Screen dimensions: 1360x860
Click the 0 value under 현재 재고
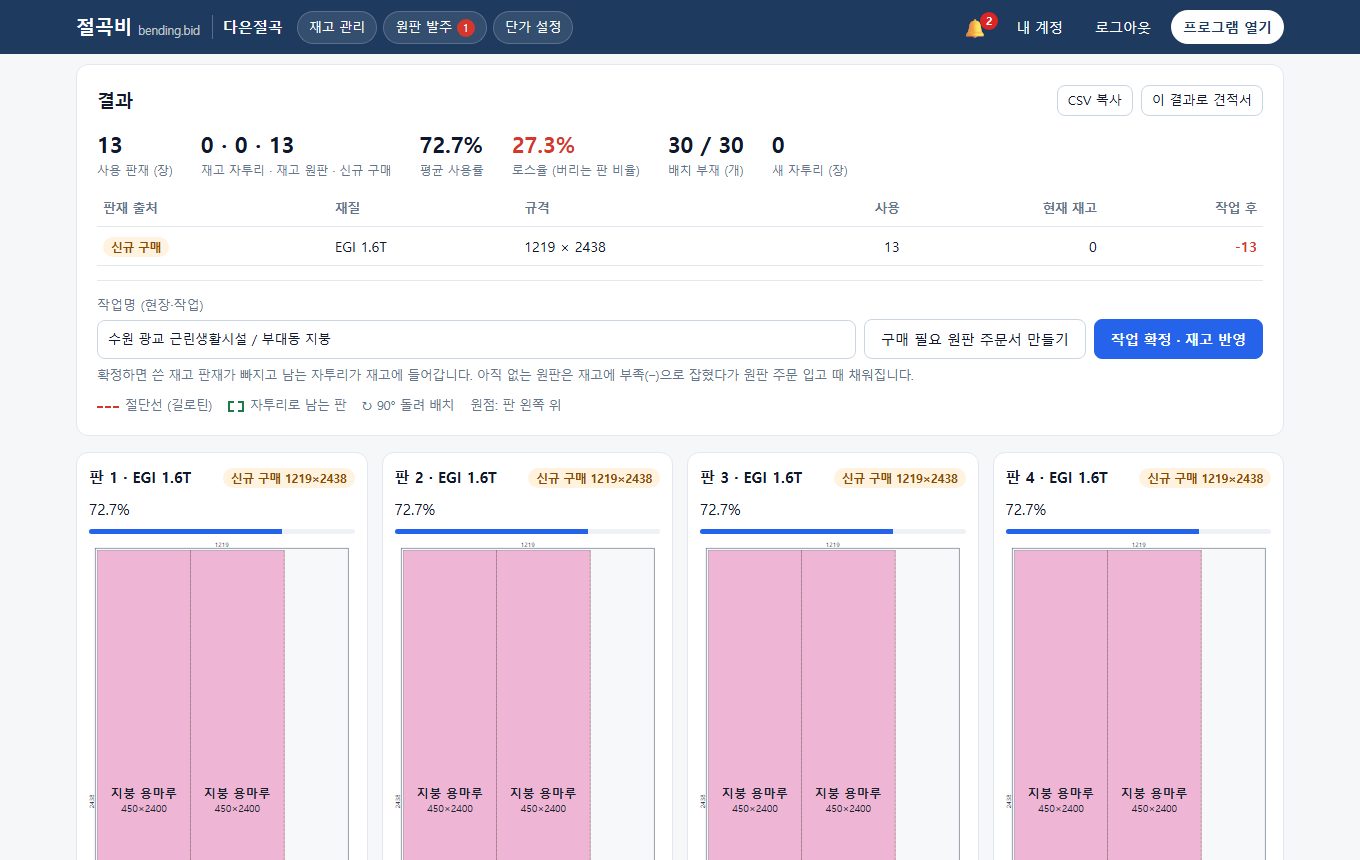coord(1092,247)
